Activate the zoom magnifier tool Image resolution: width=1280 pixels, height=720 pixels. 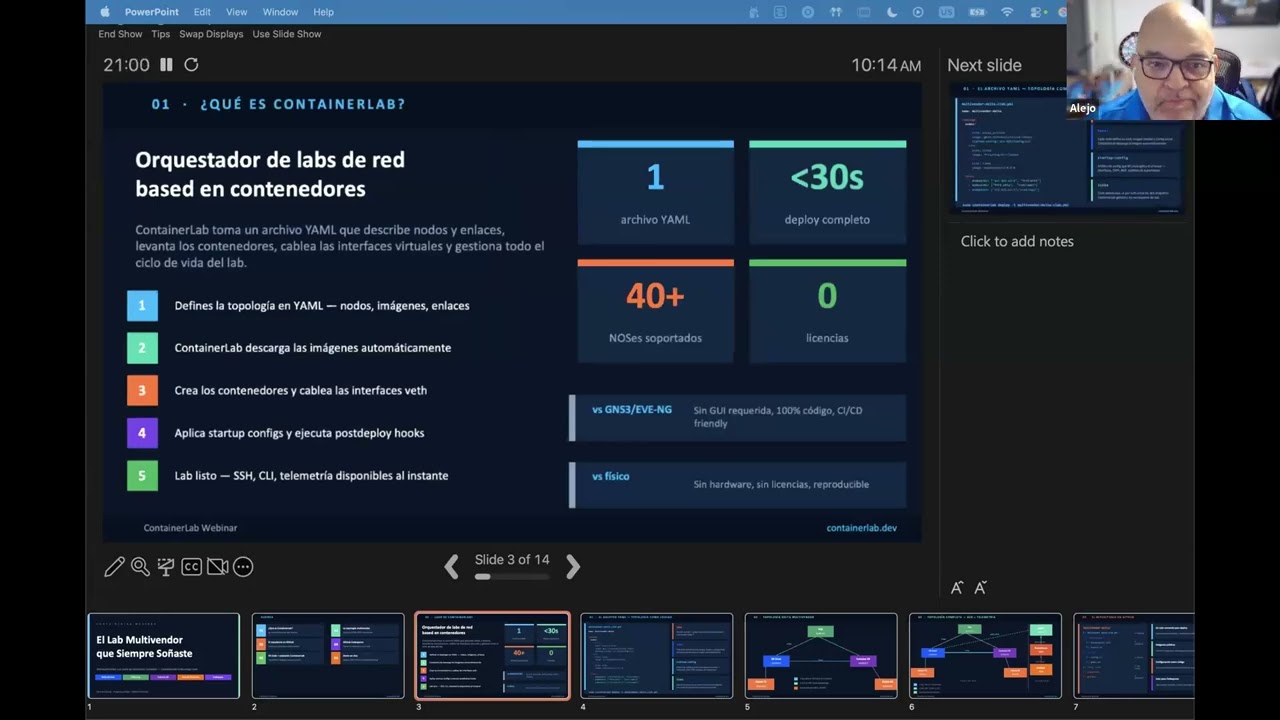pos(140,567)
